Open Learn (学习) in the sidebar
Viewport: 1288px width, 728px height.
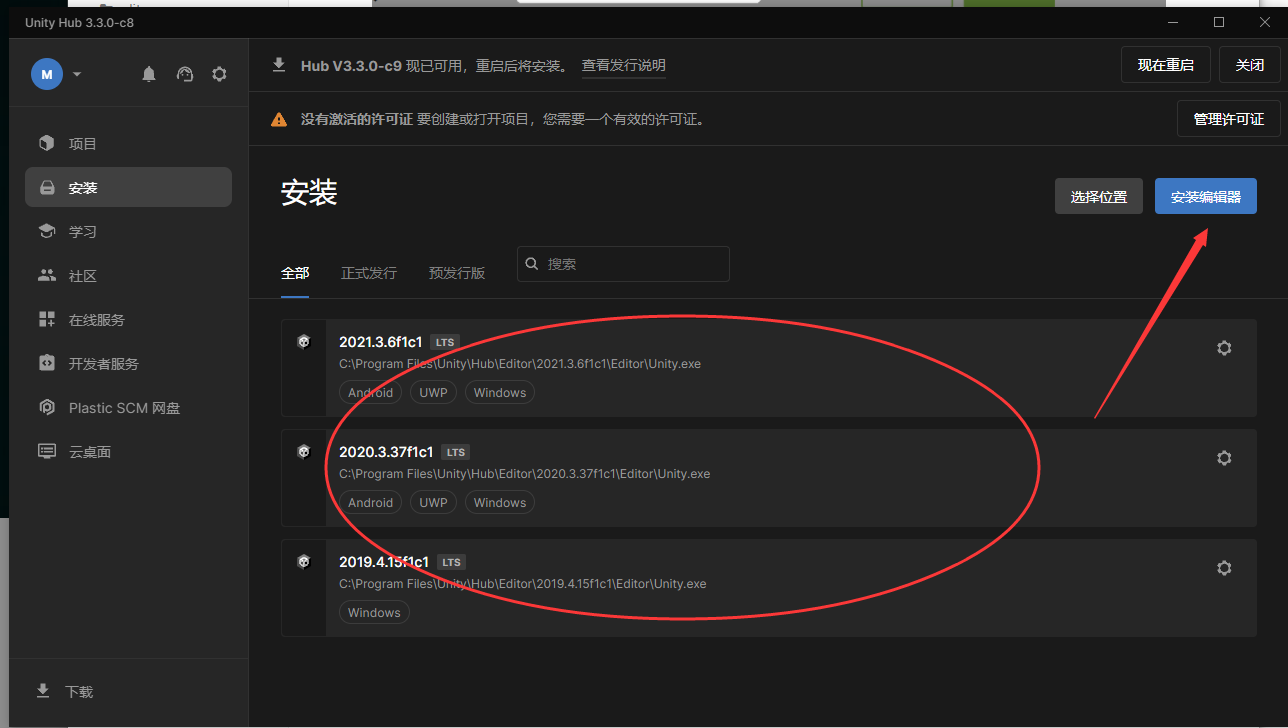[128, 231]
